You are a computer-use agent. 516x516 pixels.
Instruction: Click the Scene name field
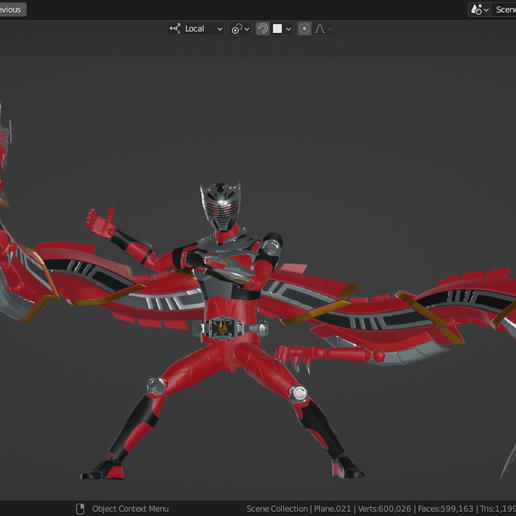[504, 10]
